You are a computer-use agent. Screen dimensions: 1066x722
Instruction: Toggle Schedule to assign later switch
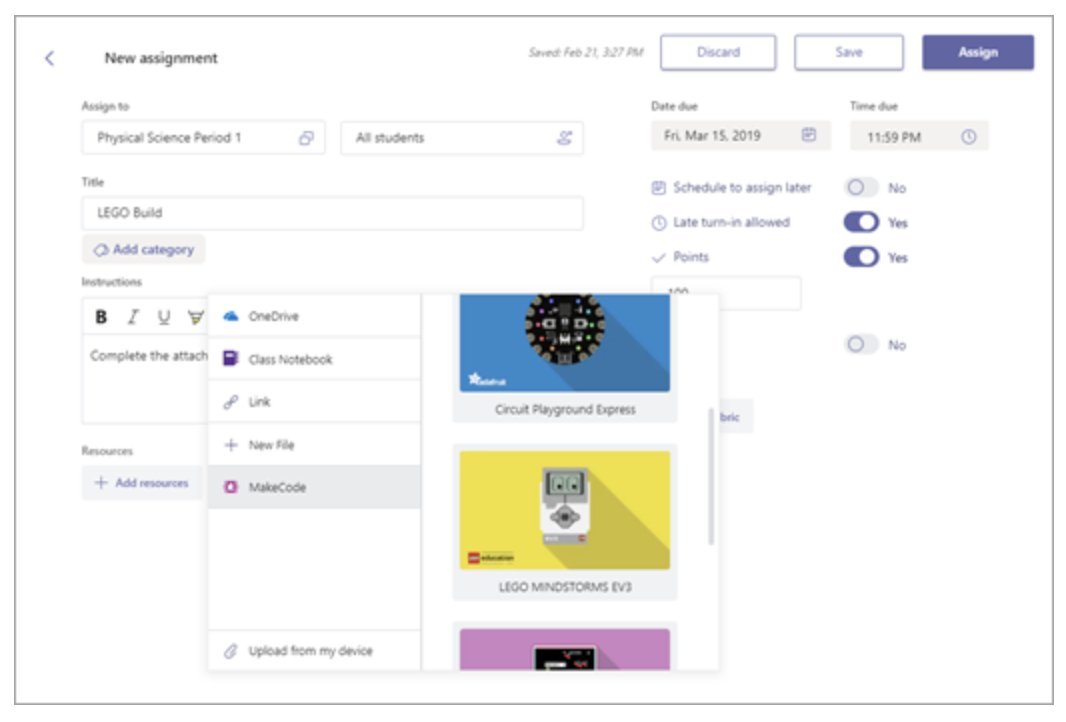(861, 188)
